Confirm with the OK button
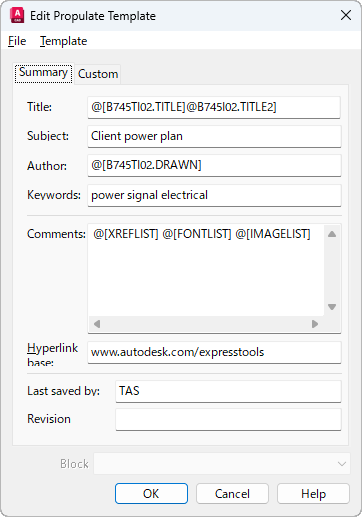 click(151, 494)
